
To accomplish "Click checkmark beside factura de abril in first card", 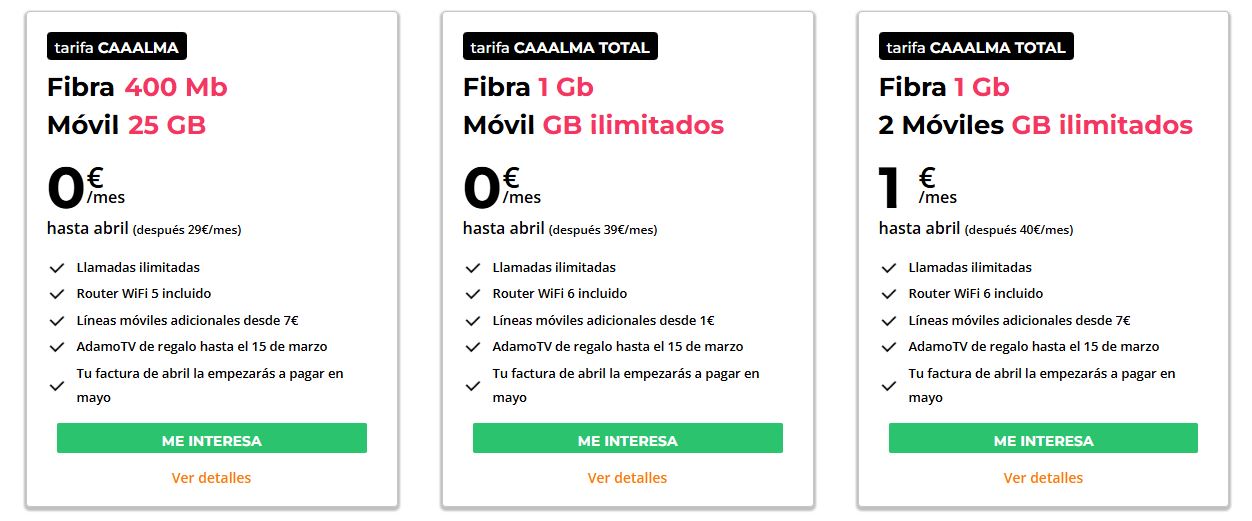I will (57, 386).
